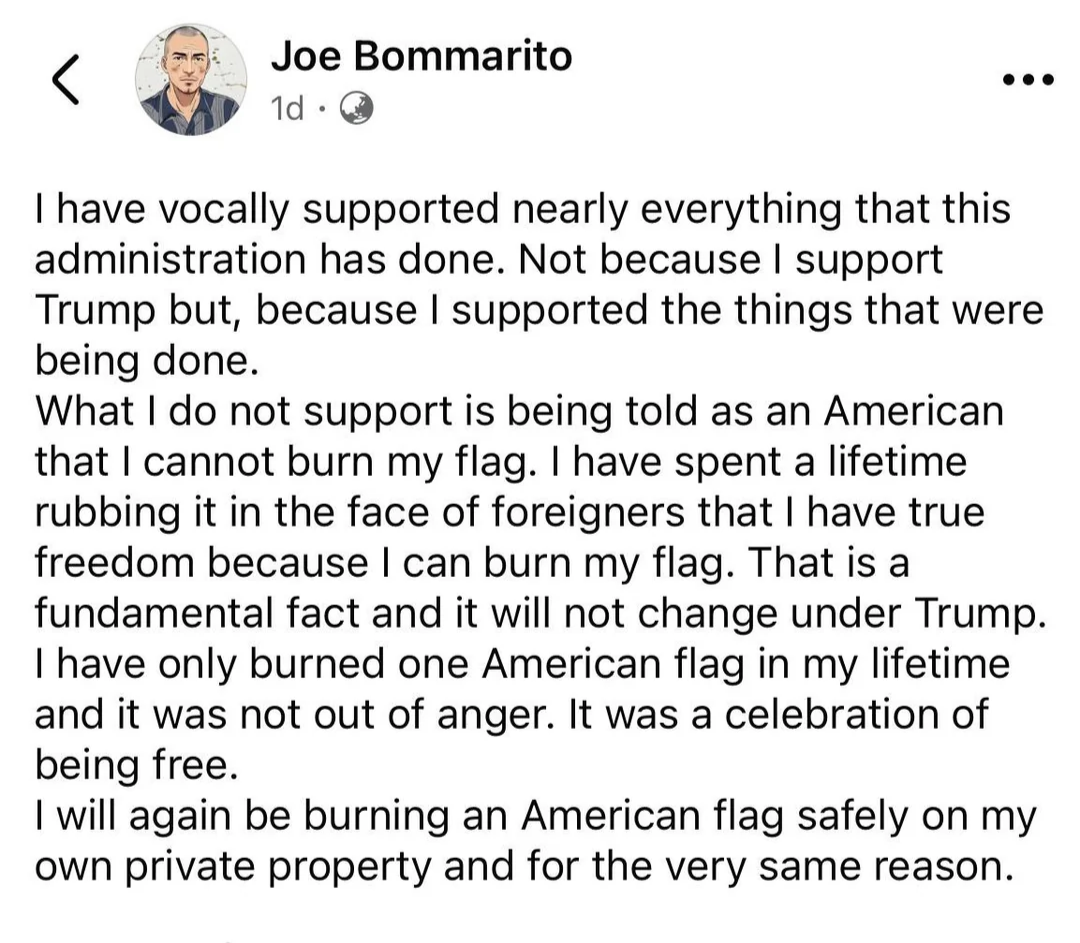Click the line starting "Trump but, because"
Image resolution: width=1080 pixels, height=943 pixels.
point(539,309)
